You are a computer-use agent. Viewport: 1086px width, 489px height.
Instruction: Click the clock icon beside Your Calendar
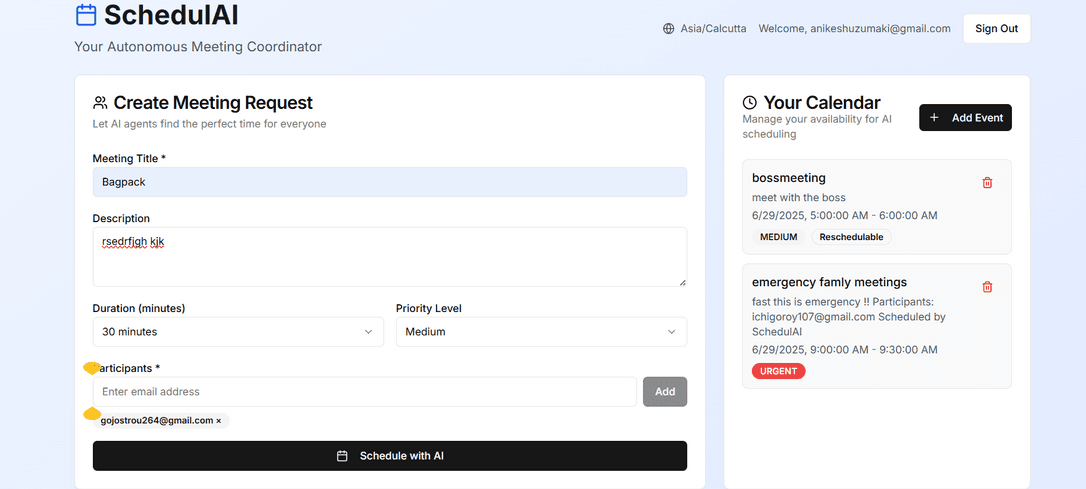tap(750, 103)
